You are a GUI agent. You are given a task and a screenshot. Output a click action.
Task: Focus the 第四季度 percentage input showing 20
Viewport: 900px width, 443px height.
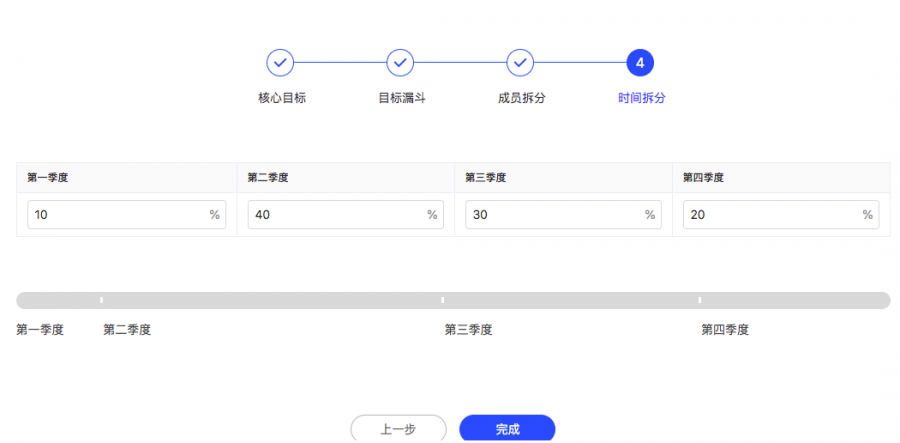click(x=781, y=215)
